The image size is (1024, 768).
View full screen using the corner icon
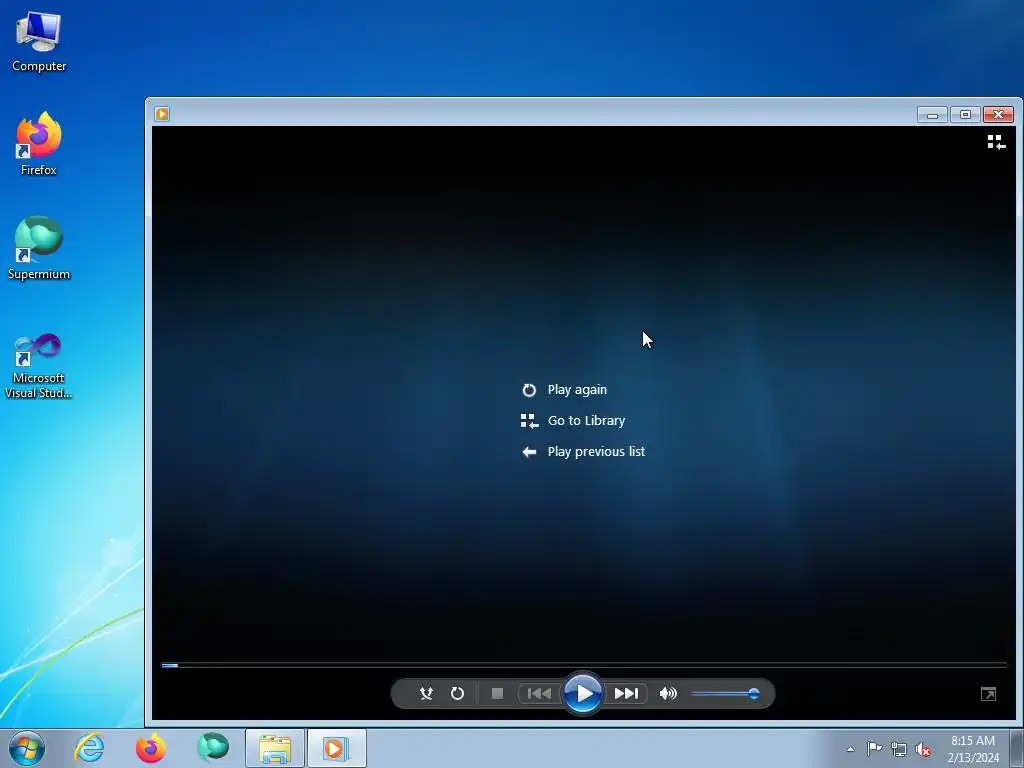coord(988,694)
